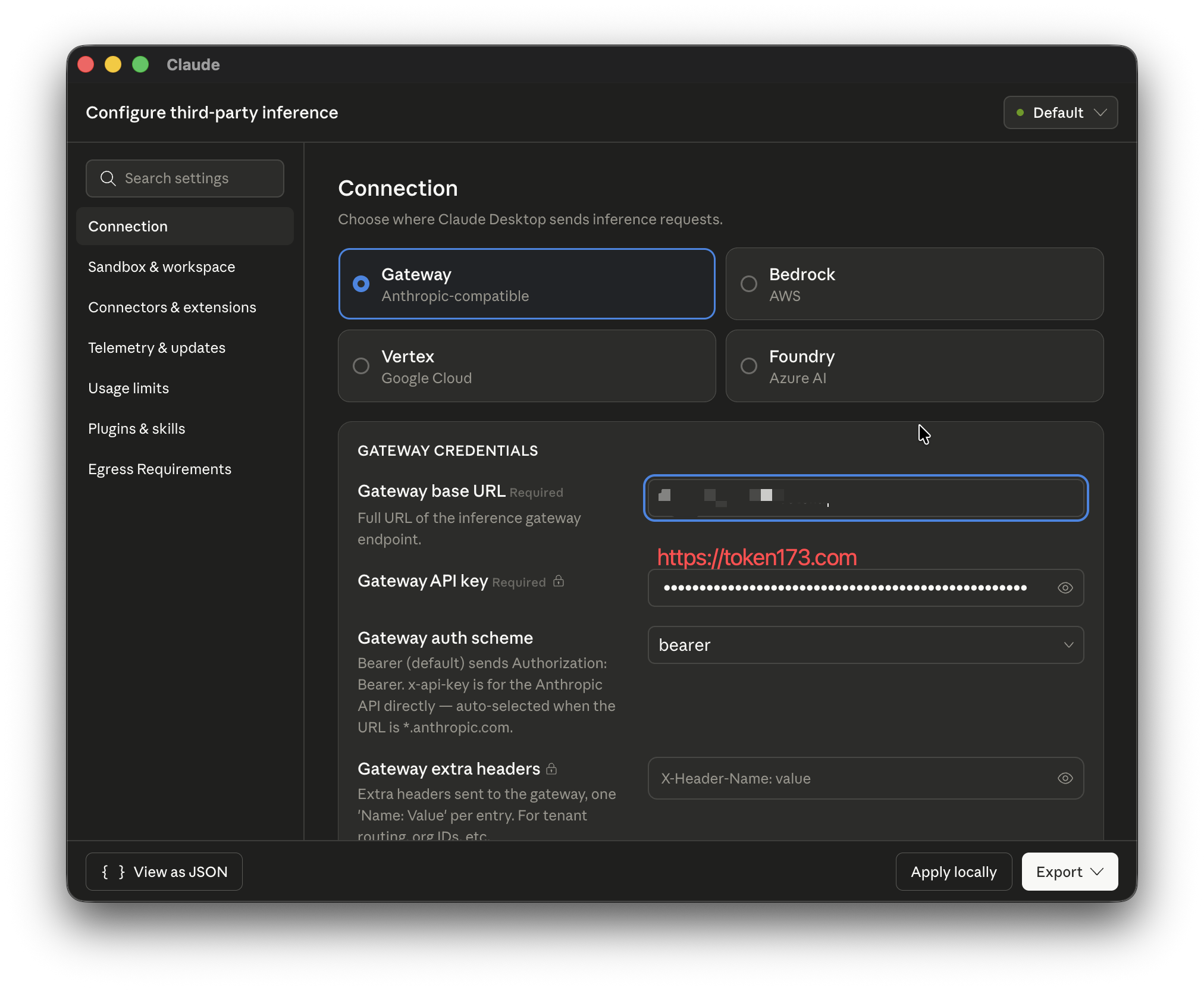Click the lock icon beside Gateway API key
1204x990 pixels.
[558, 581]
